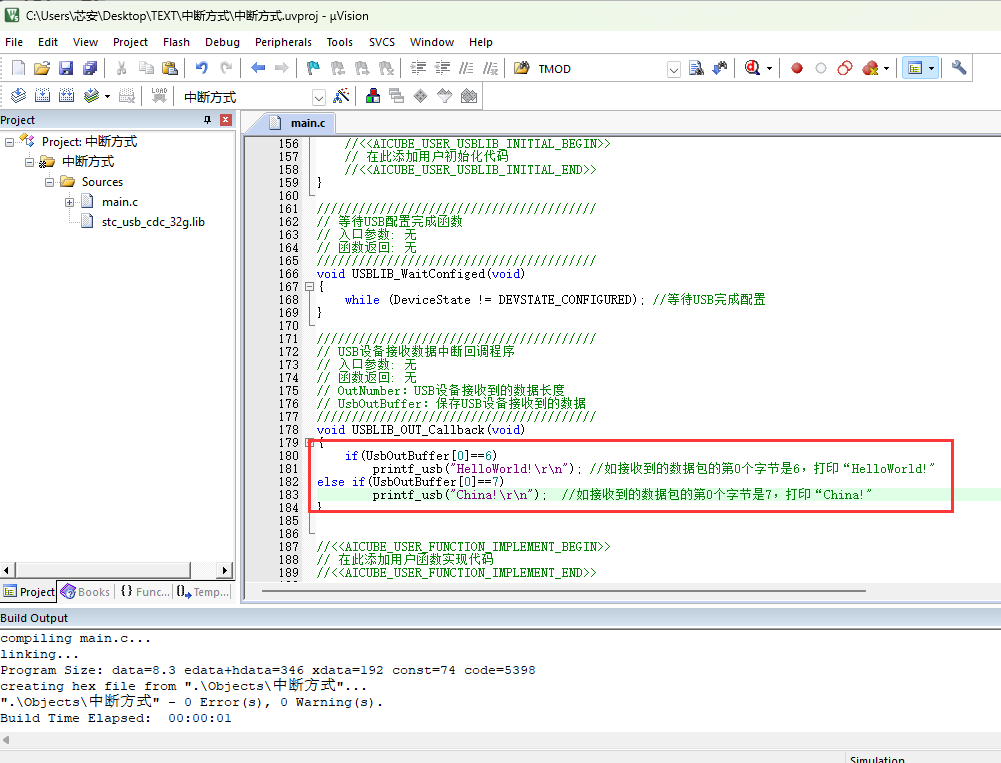The height and width of the screenshot is (763, 1001).
Task: Open the Batch Build dropdown arrow
Action: pos(107,96)
